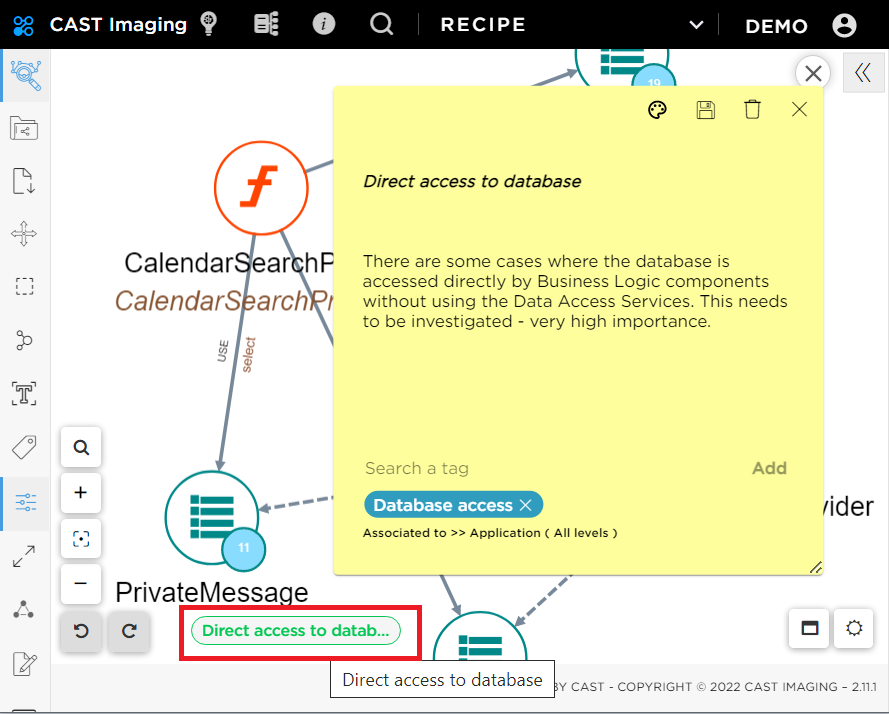Click the PrivateMessage node label

(x=212, y=592)
